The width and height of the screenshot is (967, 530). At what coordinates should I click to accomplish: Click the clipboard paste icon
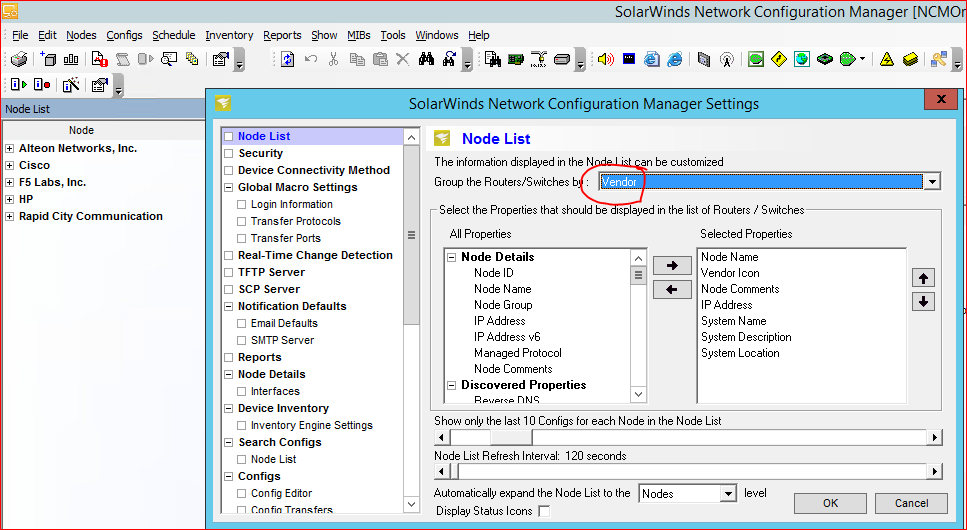(x=381, y=59)
